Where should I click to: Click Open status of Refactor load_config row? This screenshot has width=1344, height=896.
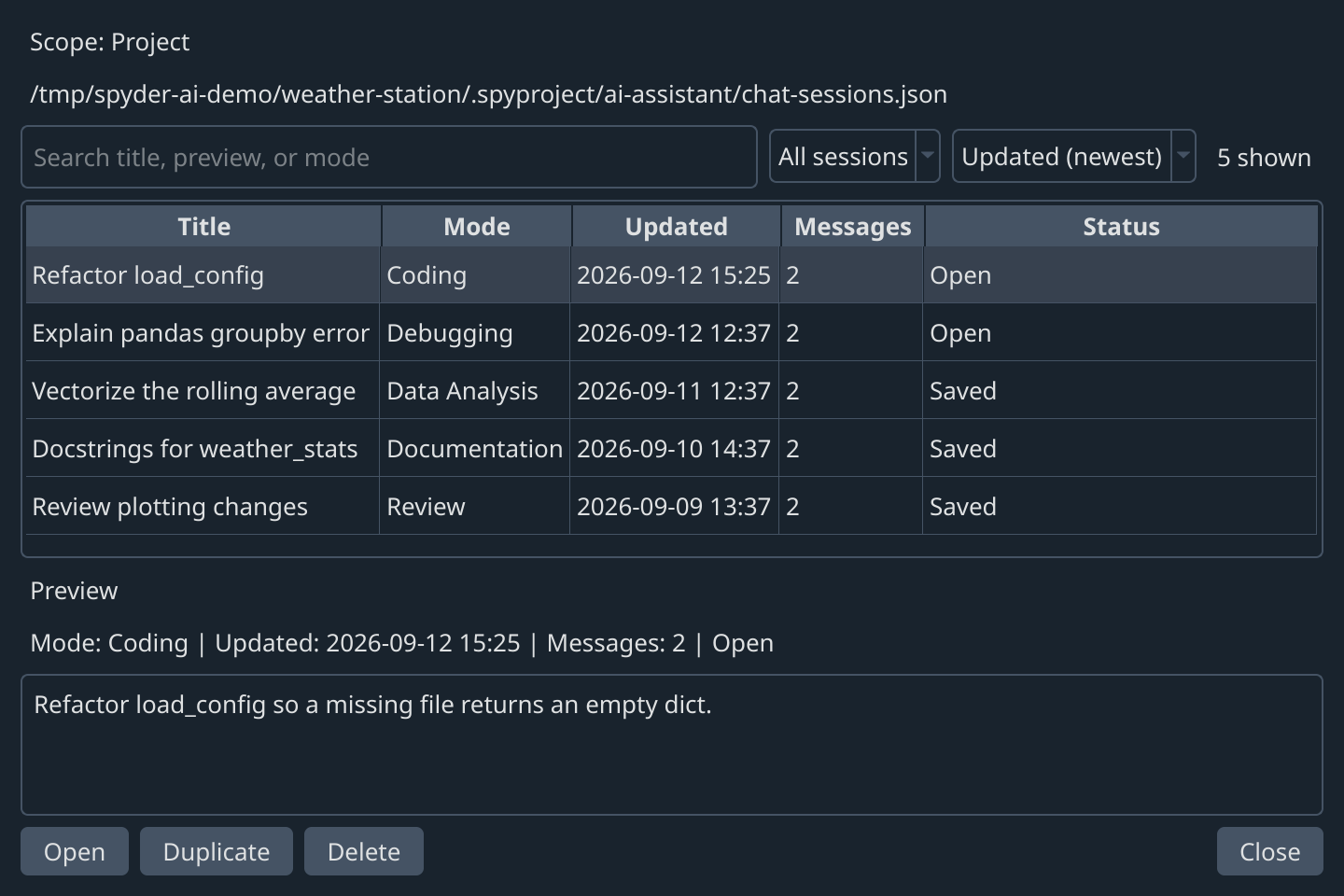(x=1120, y=275)
